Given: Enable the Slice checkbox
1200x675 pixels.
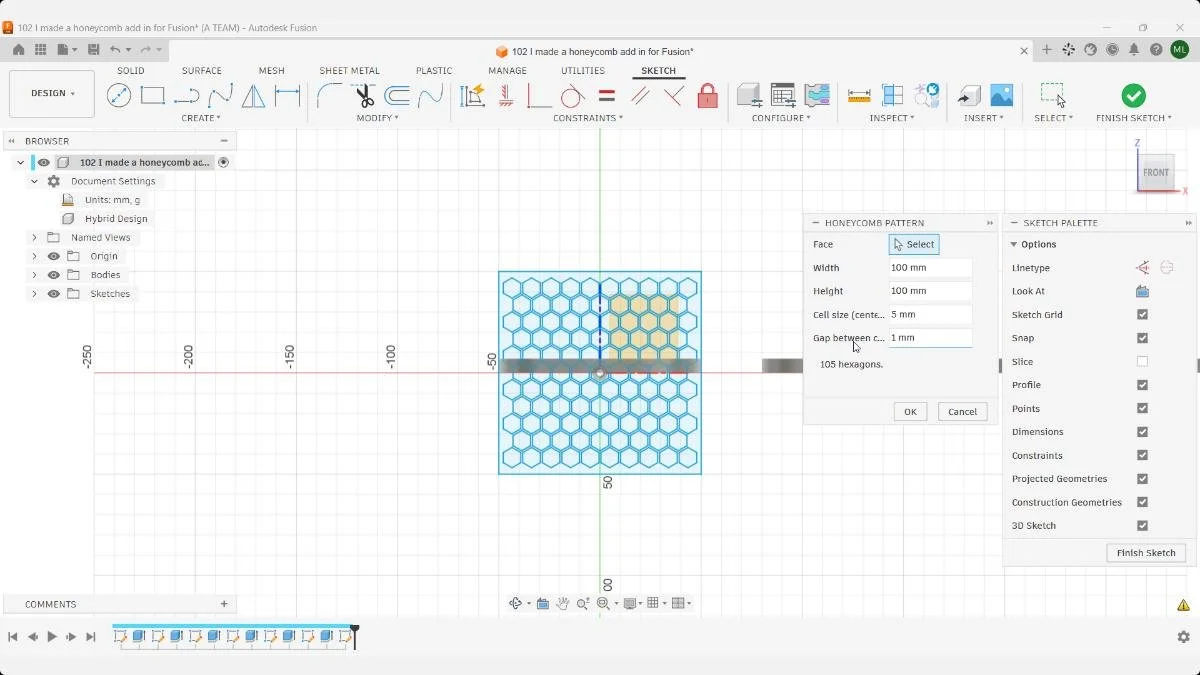Looking at the screenshot, I should point(1142,362).
